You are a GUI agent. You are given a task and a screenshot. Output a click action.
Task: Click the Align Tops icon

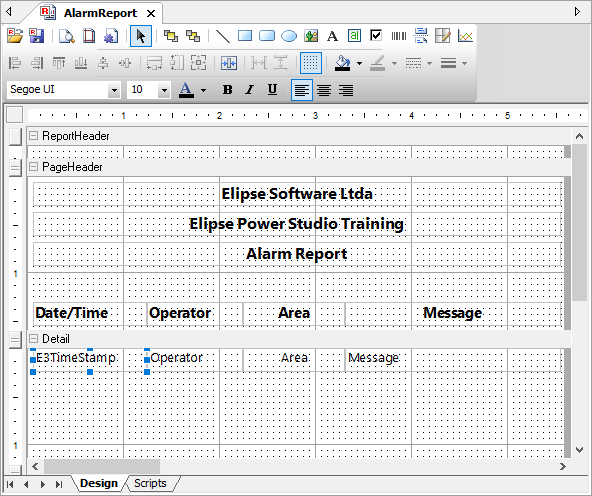point(59,63)
